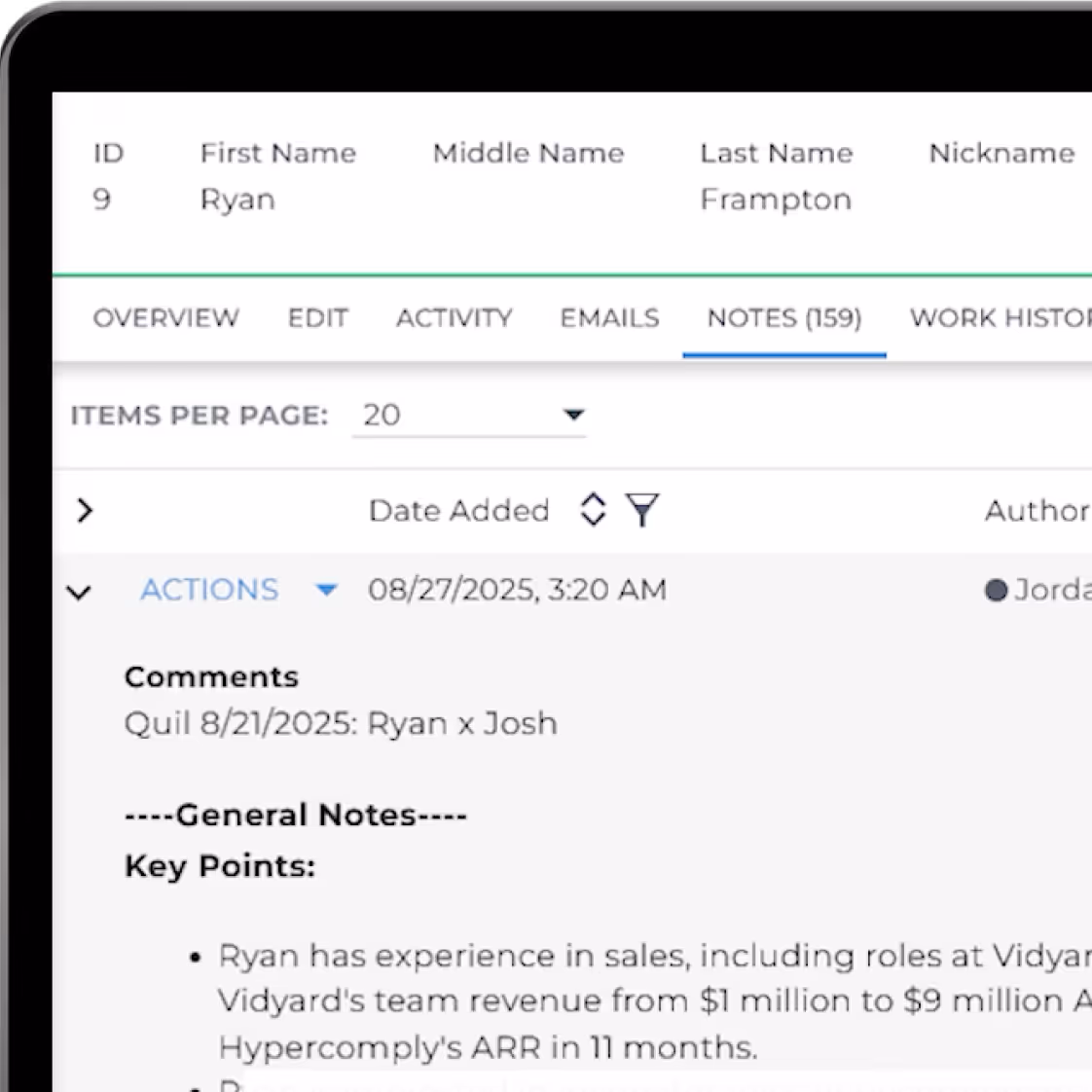Viewport: 1092px width, 1092px height.
Task: Click the ACTIONS dropdown arrow
Action: 326,590
